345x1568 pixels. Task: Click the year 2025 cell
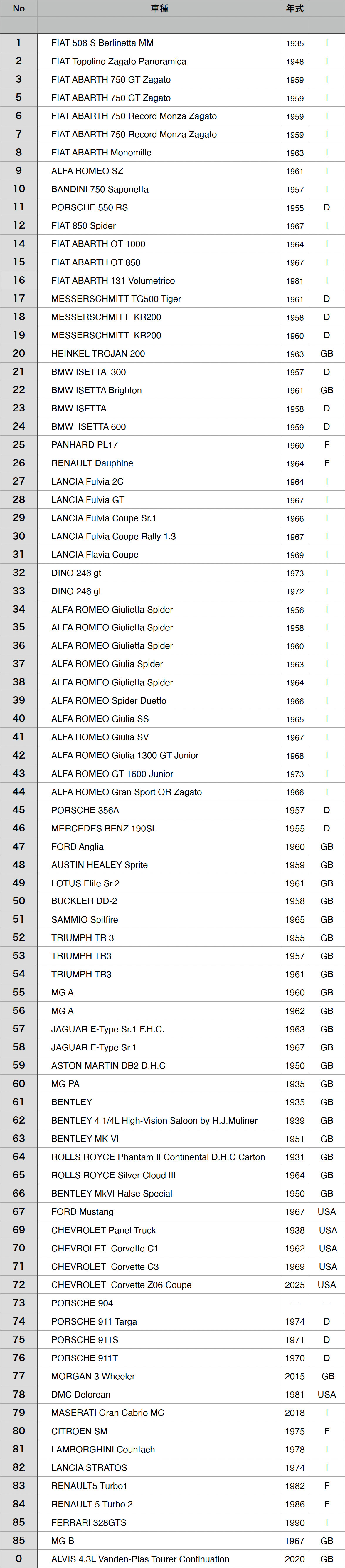tap(294, 1285)
